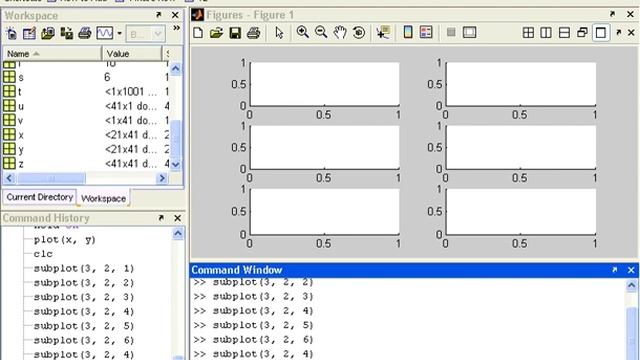Tile figures in a grid layout

click(x=528, y=33)
